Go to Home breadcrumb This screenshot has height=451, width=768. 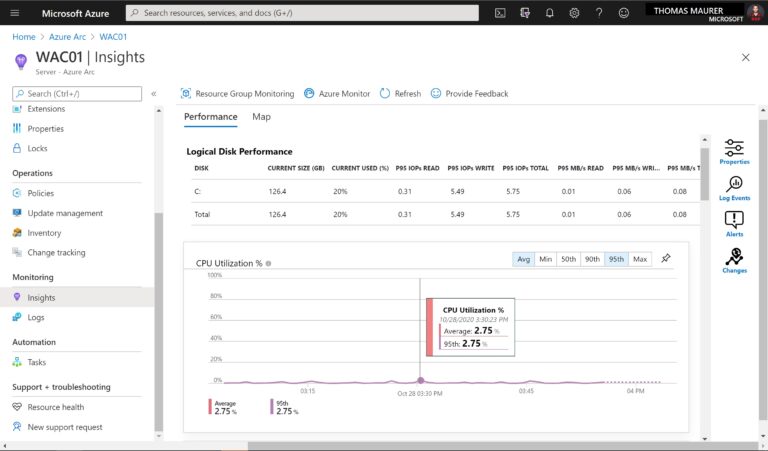24,37
